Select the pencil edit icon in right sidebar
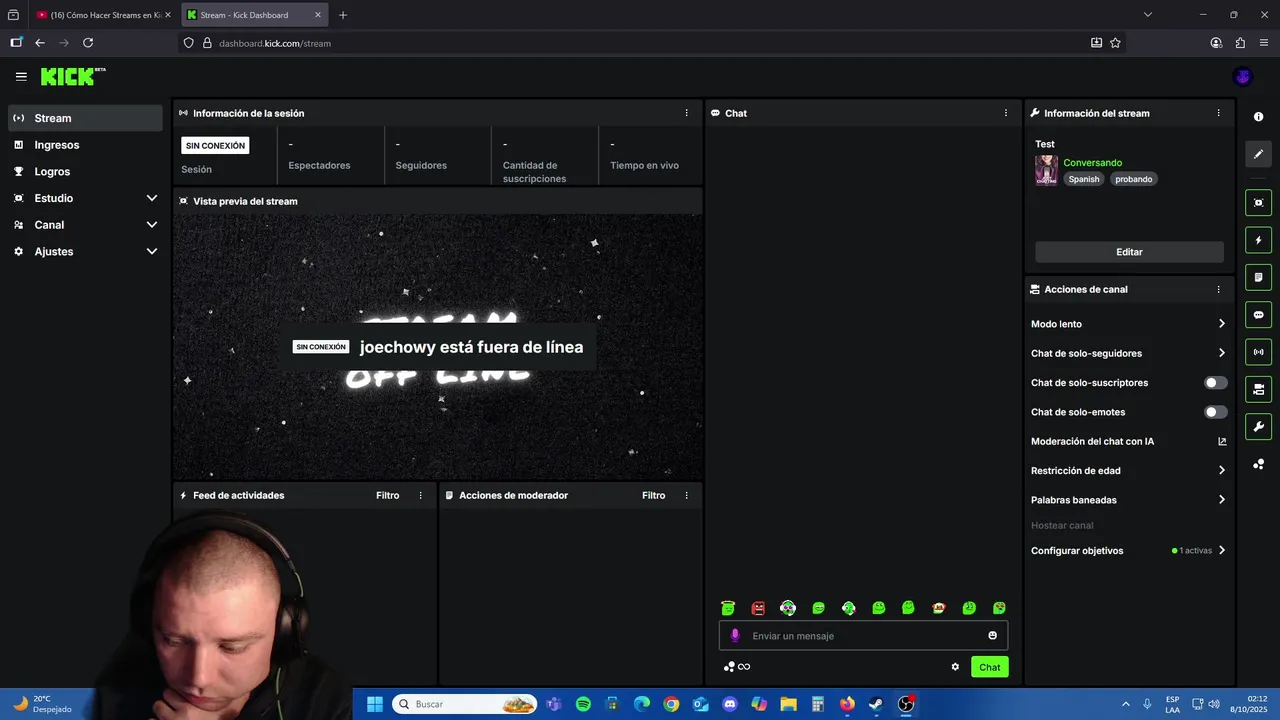This screenshot has height=720, width=1280. coord(1258,154)
